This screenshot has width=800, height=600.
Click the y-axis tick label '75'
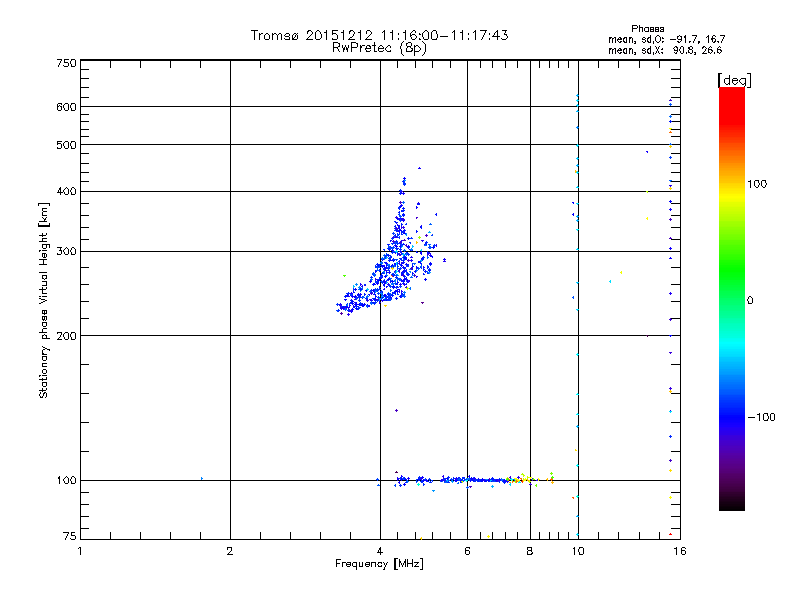coord(70,536)
